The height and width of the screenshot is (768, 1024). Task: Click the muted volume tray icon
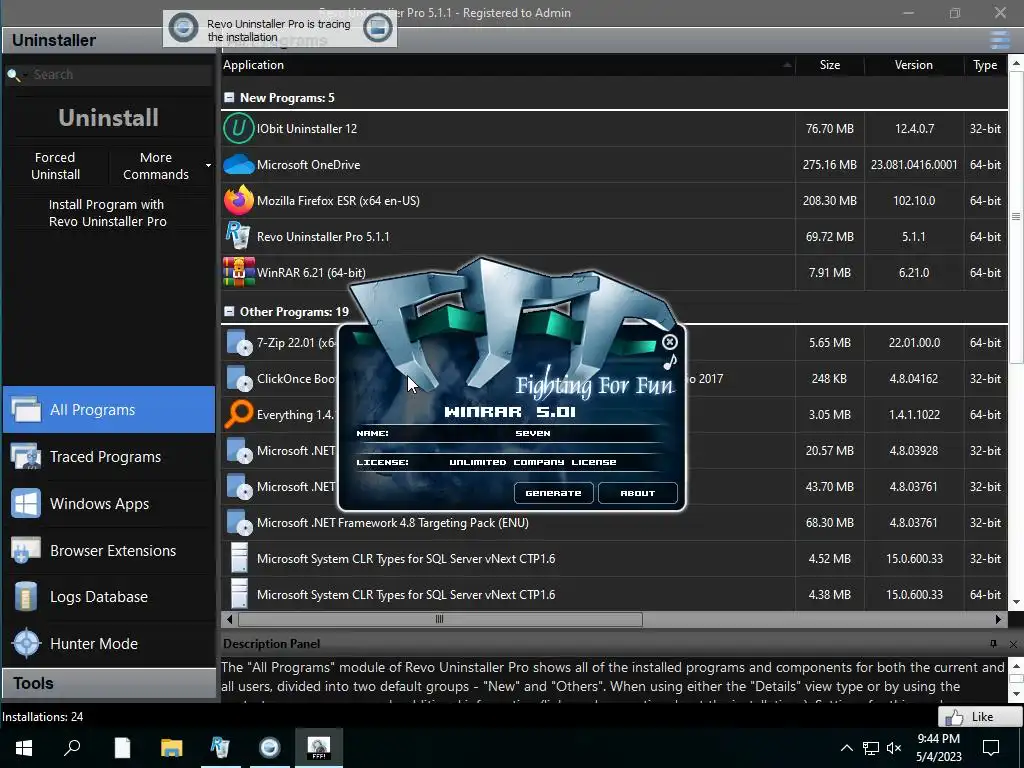[894, 748]
